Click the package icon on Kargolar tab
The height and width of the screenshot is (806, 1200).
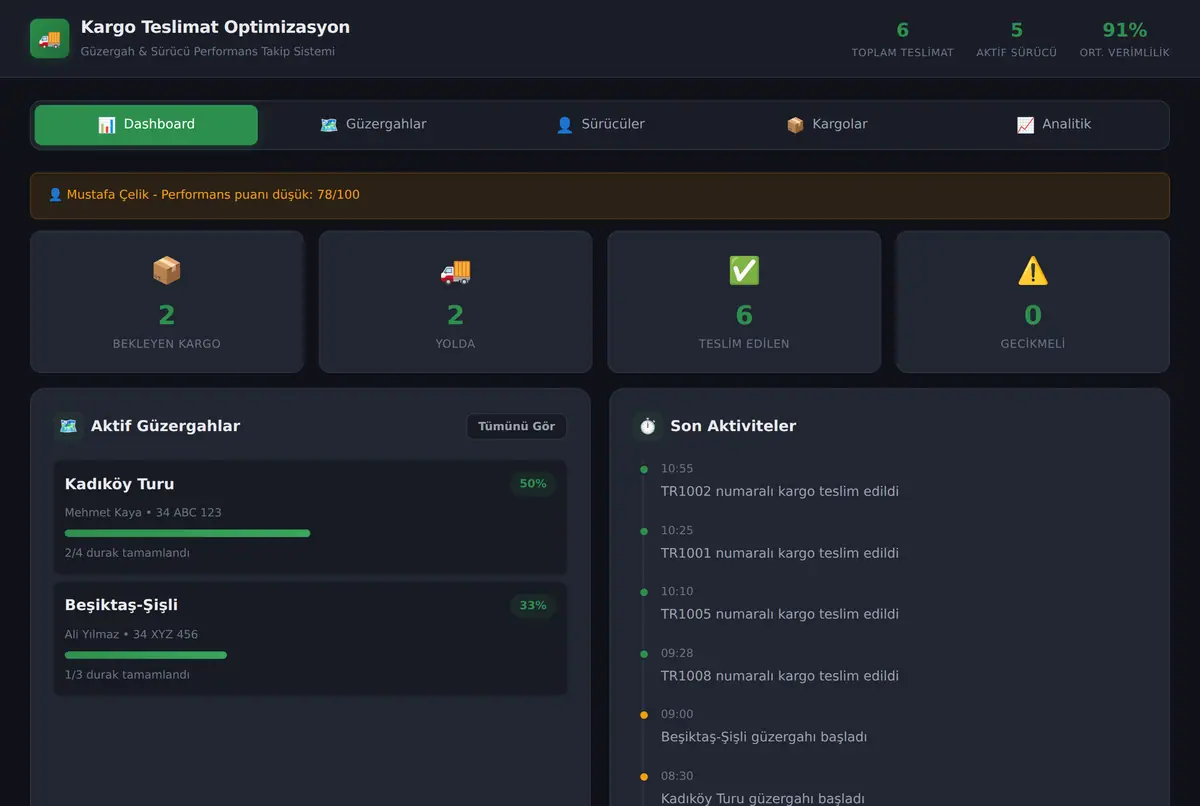tap(795, 125)
